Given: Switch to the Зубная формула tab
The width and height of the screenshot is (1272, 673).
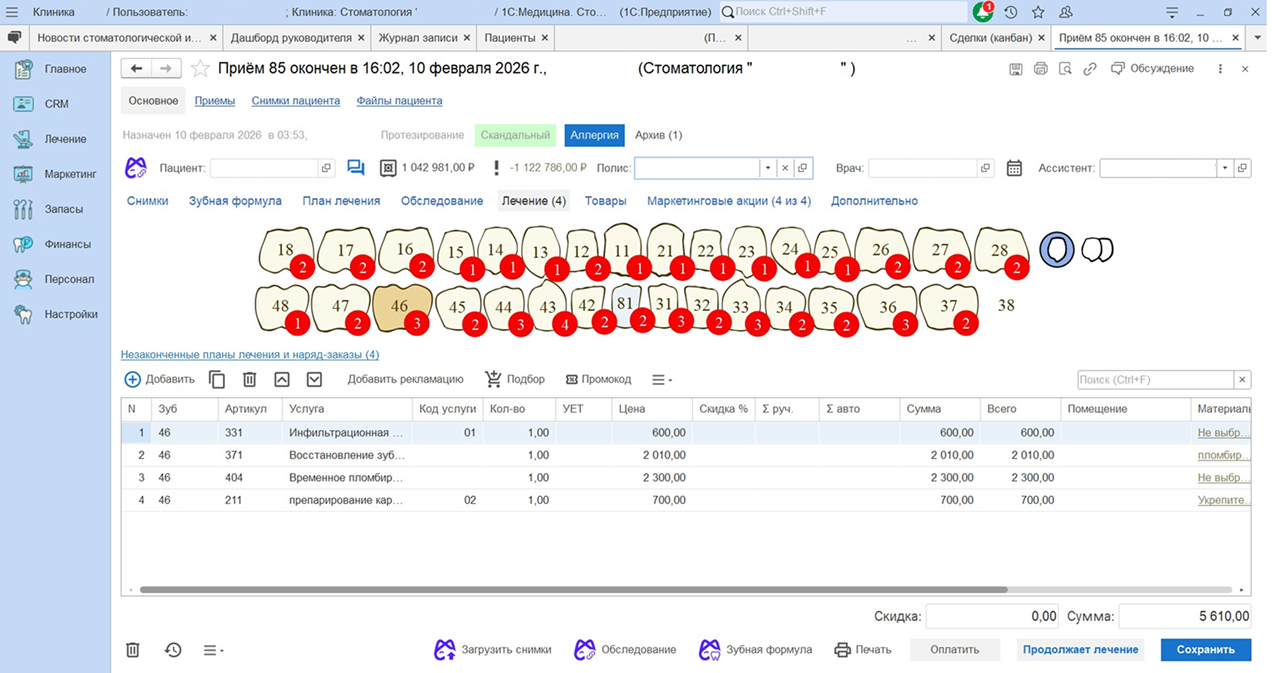Looking at the screenshot, I should click(235, 201).
